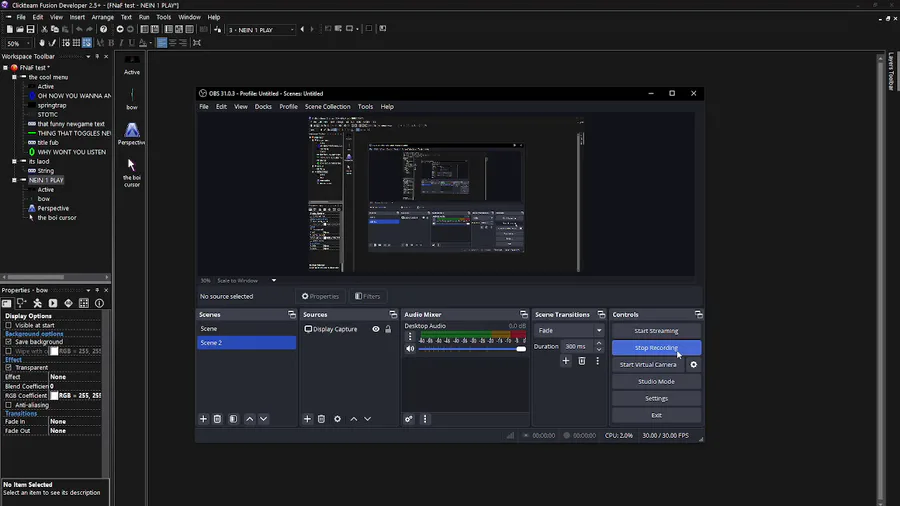Enable Anti-aliasing checkbox
The image size is (900, 506).
9,405
